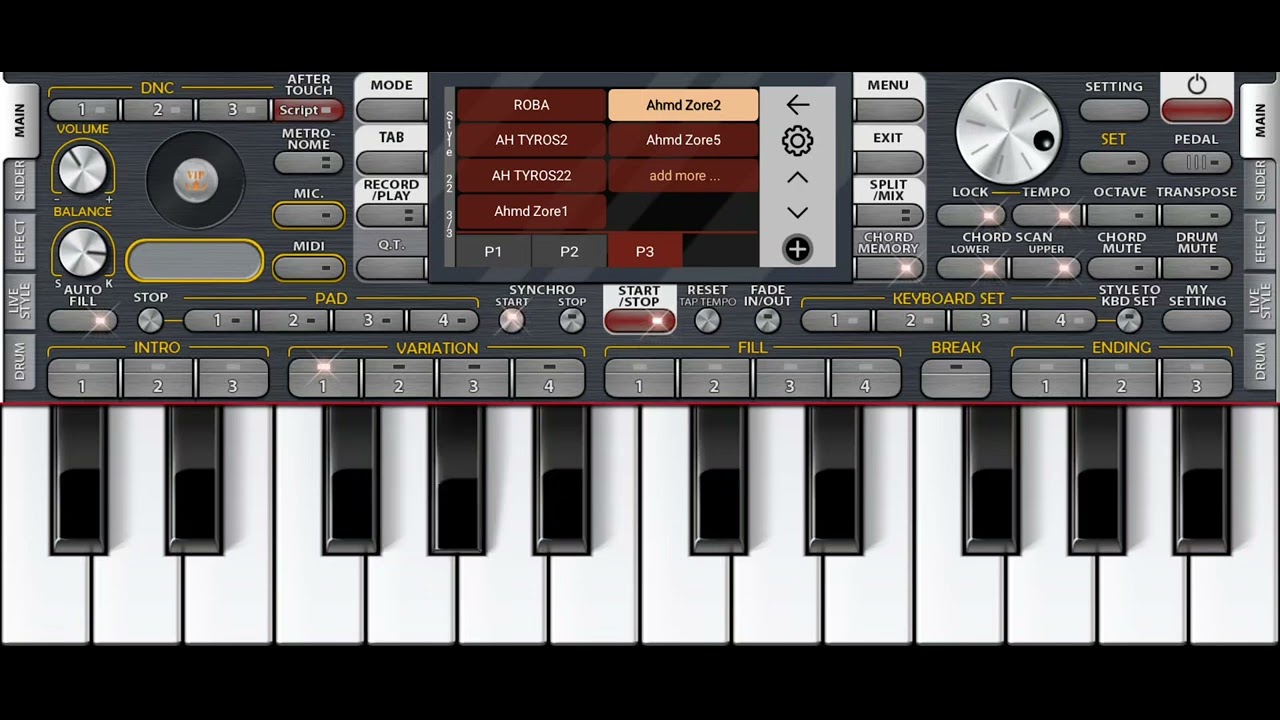Tap the Reset Tap Tempo button
1280x720 pixels.
tap(707, 321)
